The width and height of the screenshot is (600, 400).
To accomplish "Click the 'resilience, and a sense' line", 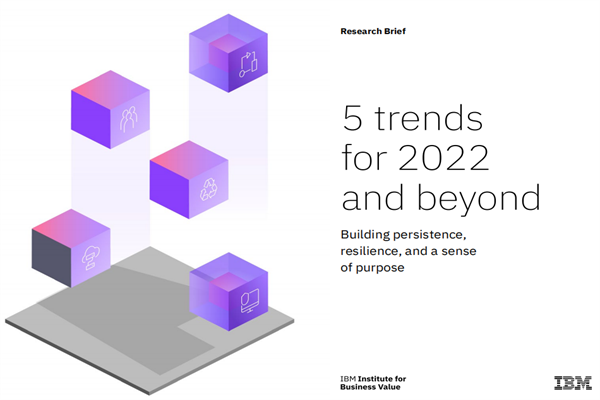I will tap(408, 251).
